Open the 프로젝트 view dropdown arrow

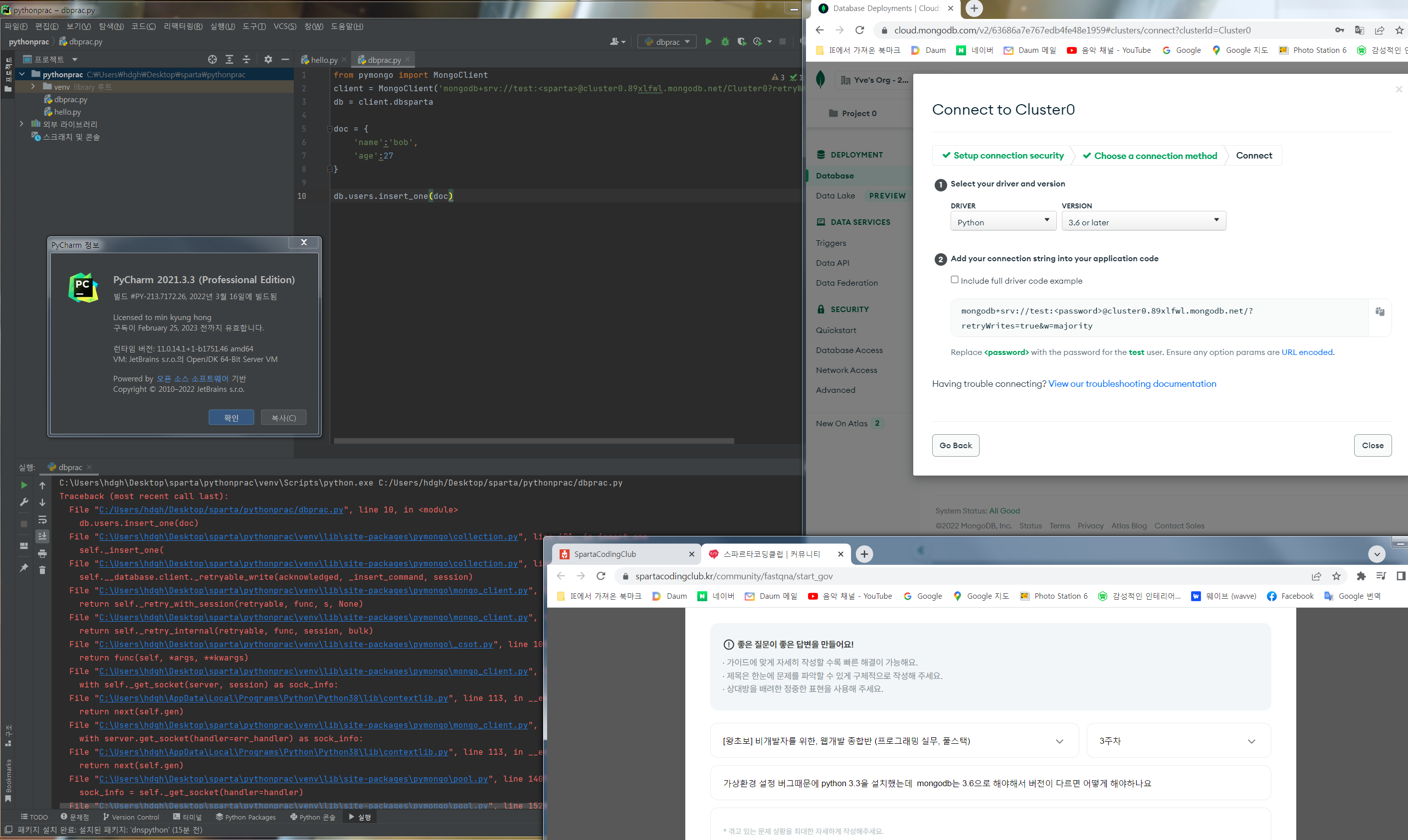[x=75, y=59]
